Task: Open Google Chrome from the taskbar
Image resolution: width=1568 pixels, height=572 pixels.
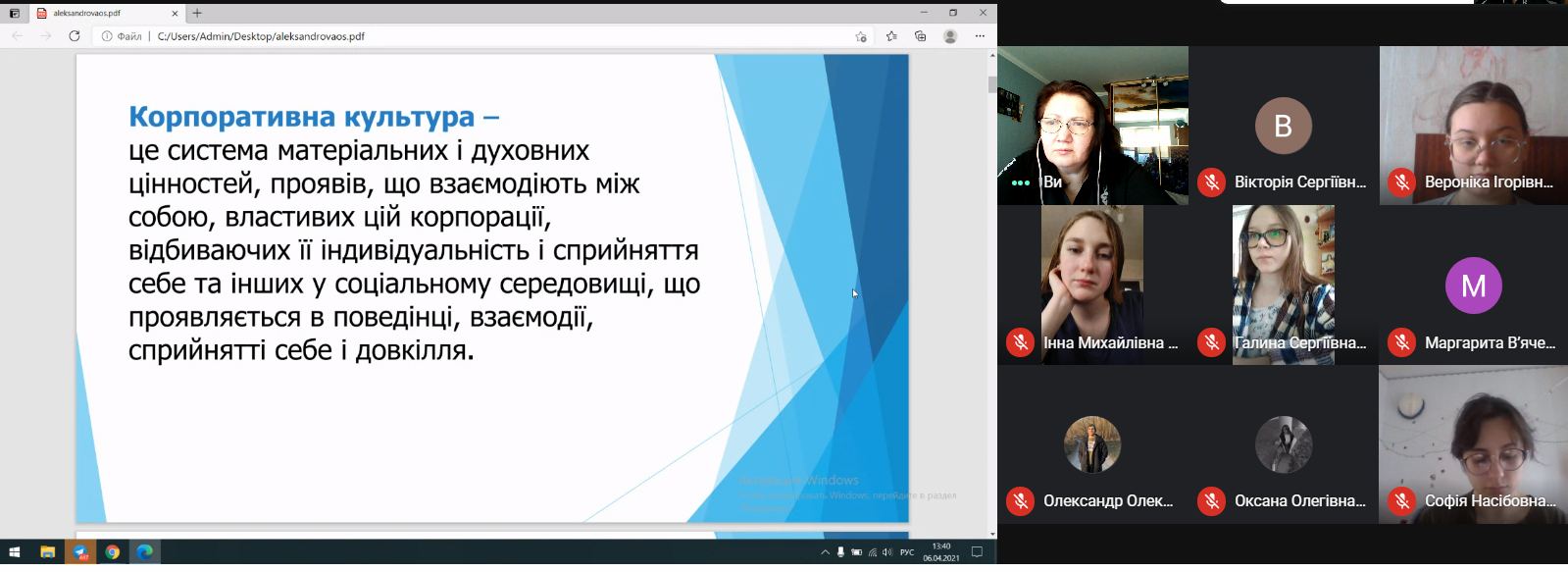Action: (113, 552)
